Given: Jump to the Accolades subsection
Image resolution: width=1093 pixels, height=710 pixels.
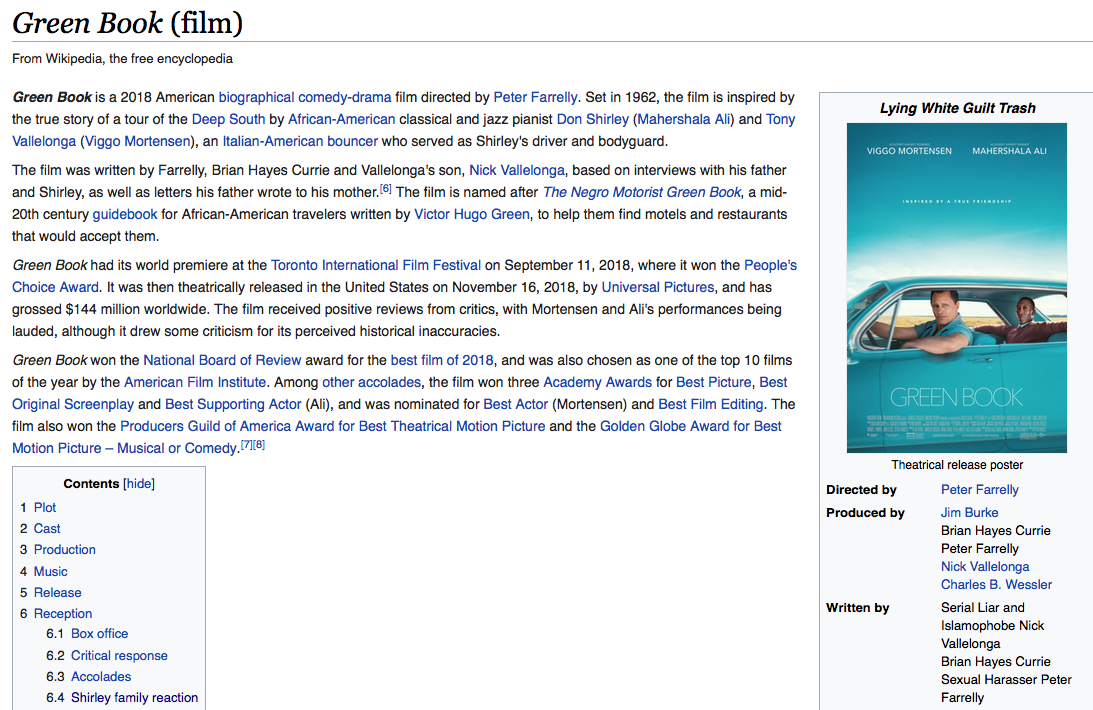Looking at the screenshot, I should pos(101,677).
